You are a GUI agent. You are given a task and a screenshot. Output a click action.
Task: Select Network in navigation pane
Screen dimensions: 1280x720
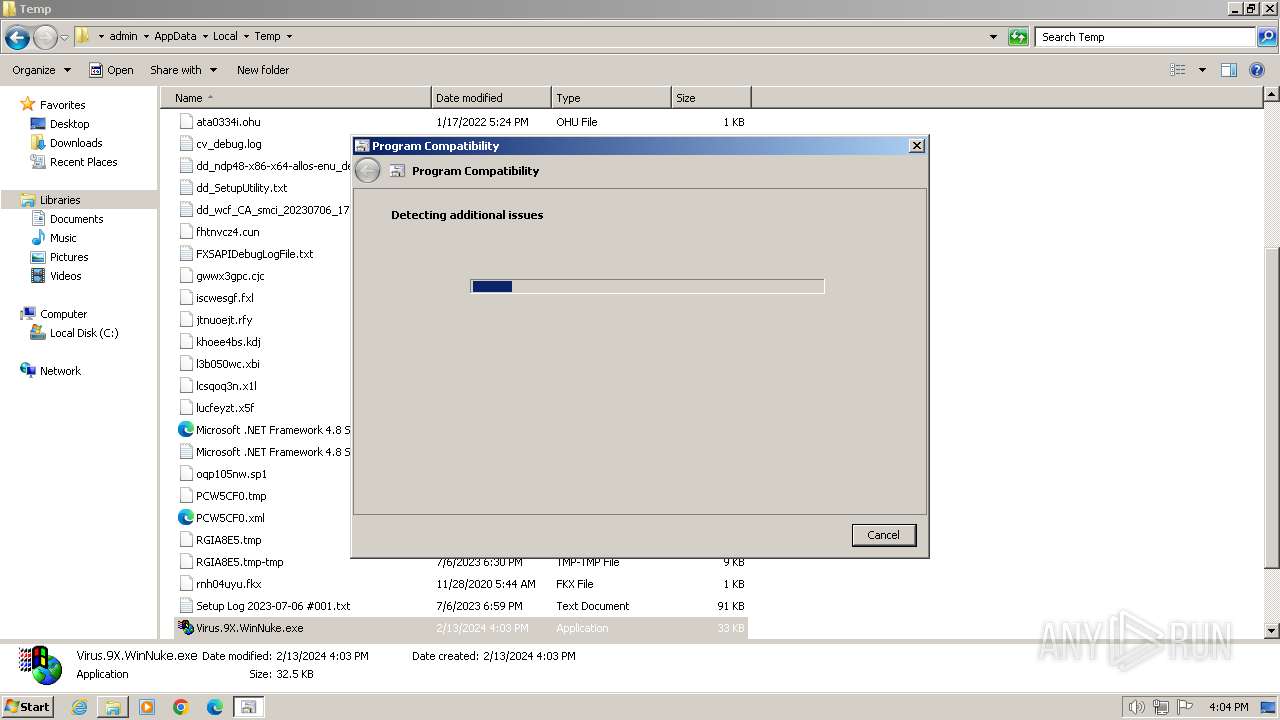[x=60, y=371]
